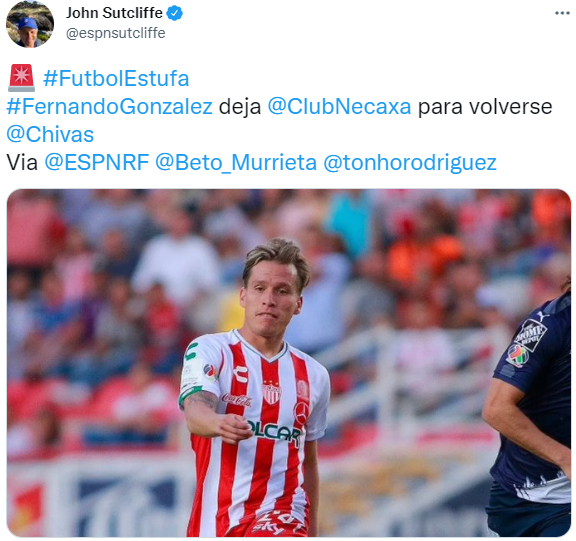Visit the @Chivas mention
The width and height of the screenshot is (576, 541).
pyautogui.click(x=50, y=134)
